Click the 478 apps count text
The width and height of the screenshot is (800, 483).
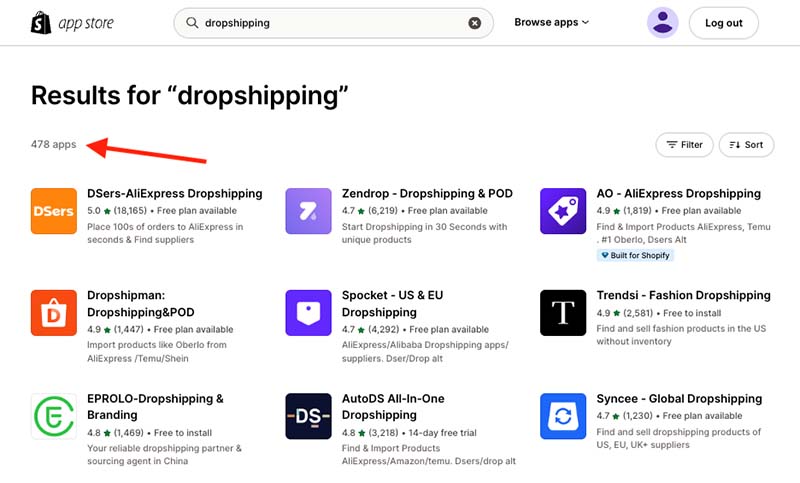(x=54, y=144)
